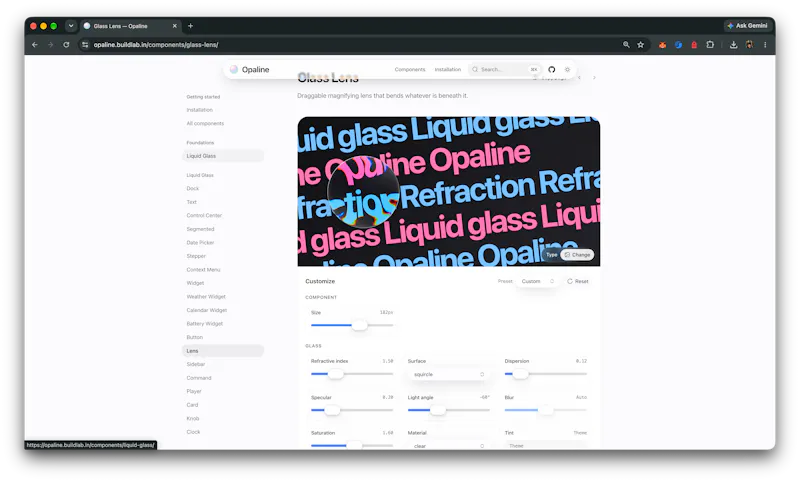Screen dimensions: 800x482
Task: Open Text component in sidebar
Action: click(x=191, y=202)
